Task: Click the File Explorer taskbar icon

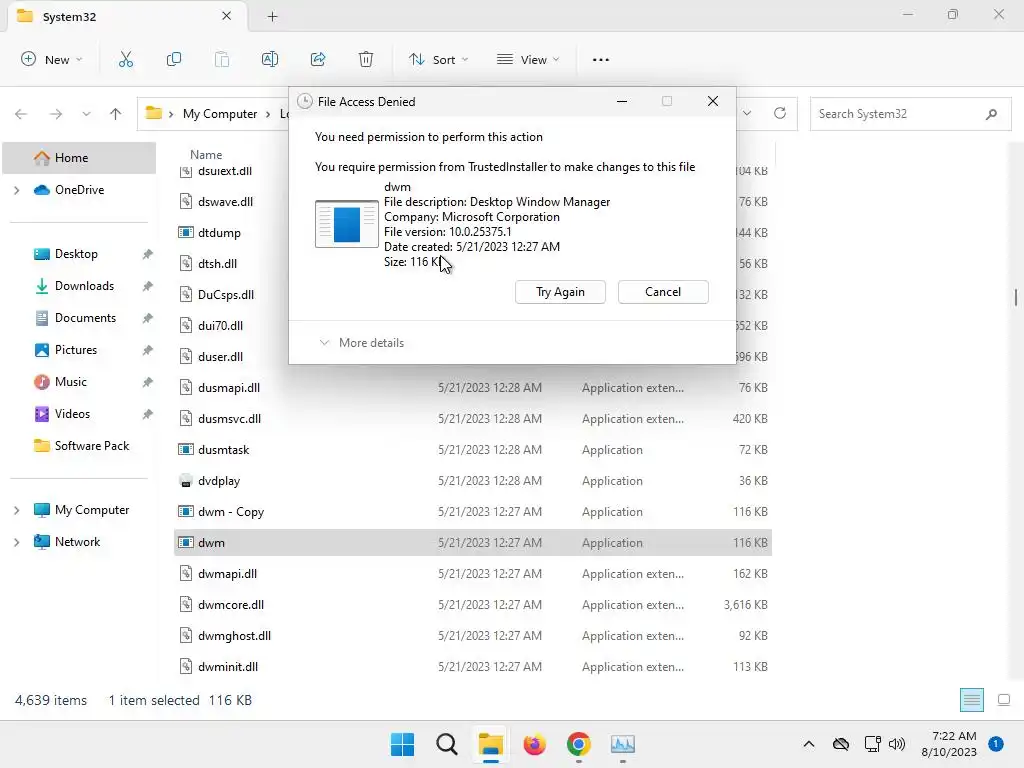Action: [x=490, y=744]
